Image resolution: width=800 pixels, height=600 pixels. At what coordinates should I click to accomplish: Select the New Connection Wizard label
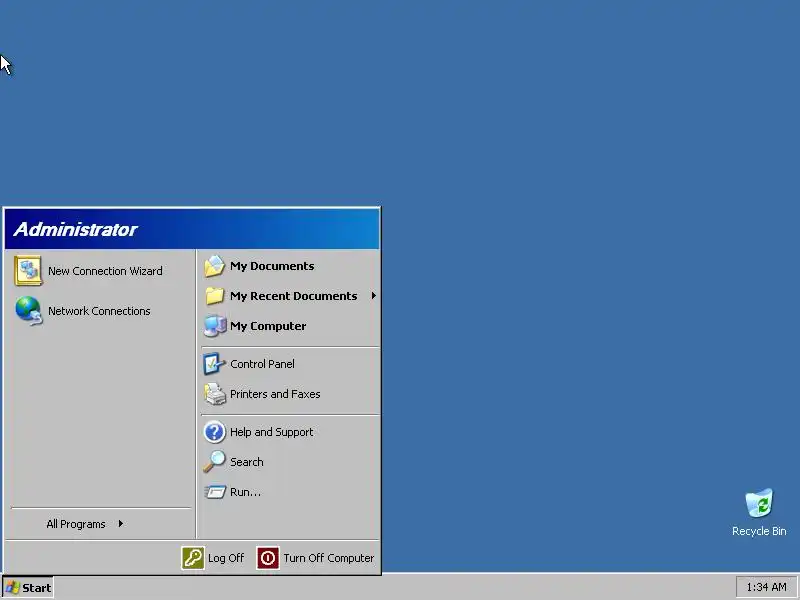[x=105, y=271]
